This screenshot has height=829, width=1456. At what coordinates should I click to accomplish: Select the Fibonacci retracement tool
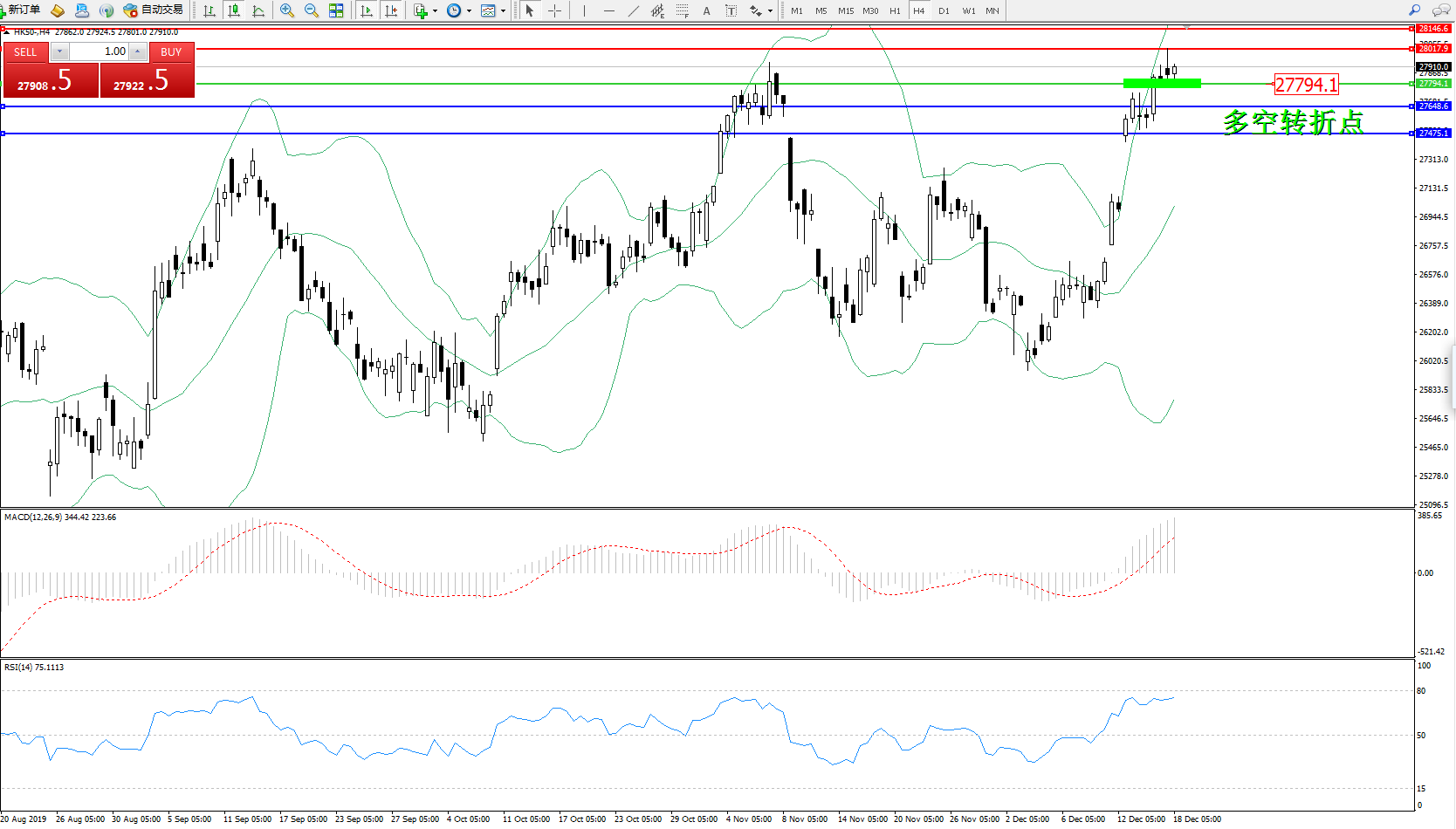point(682,10)
